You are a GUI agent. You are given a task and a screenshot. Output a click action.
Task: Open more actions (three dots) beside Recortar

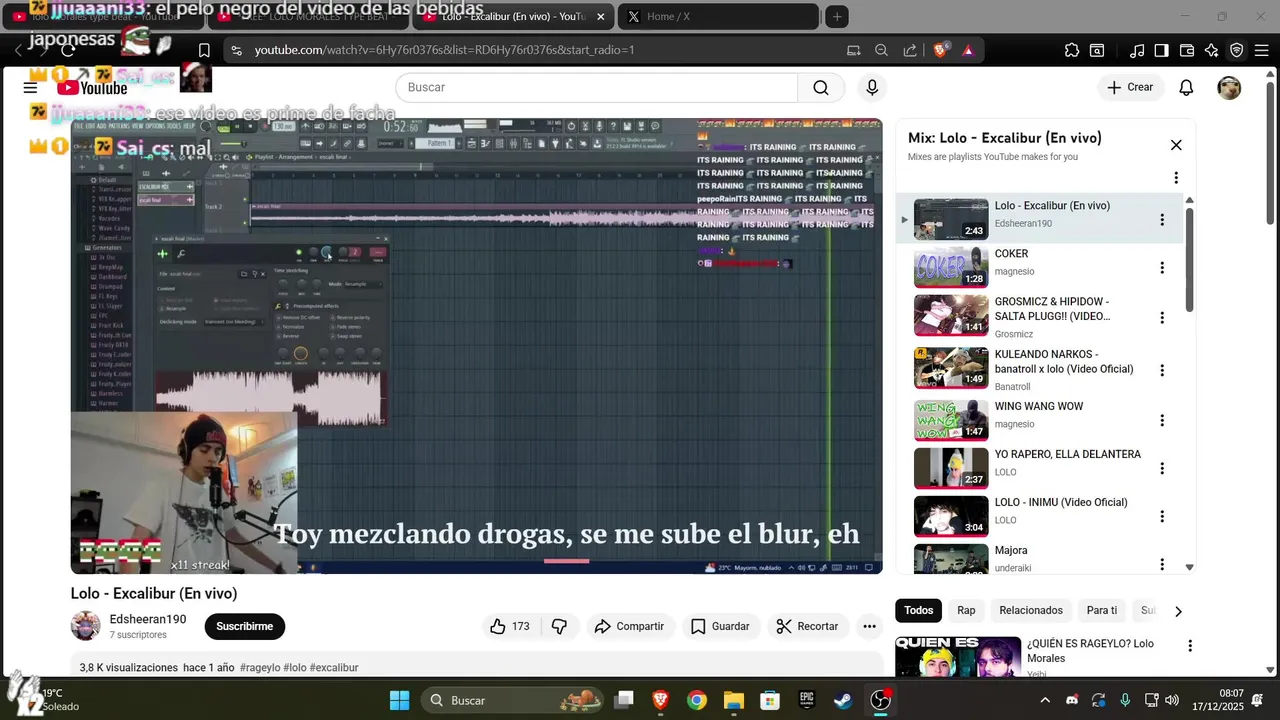869,627
